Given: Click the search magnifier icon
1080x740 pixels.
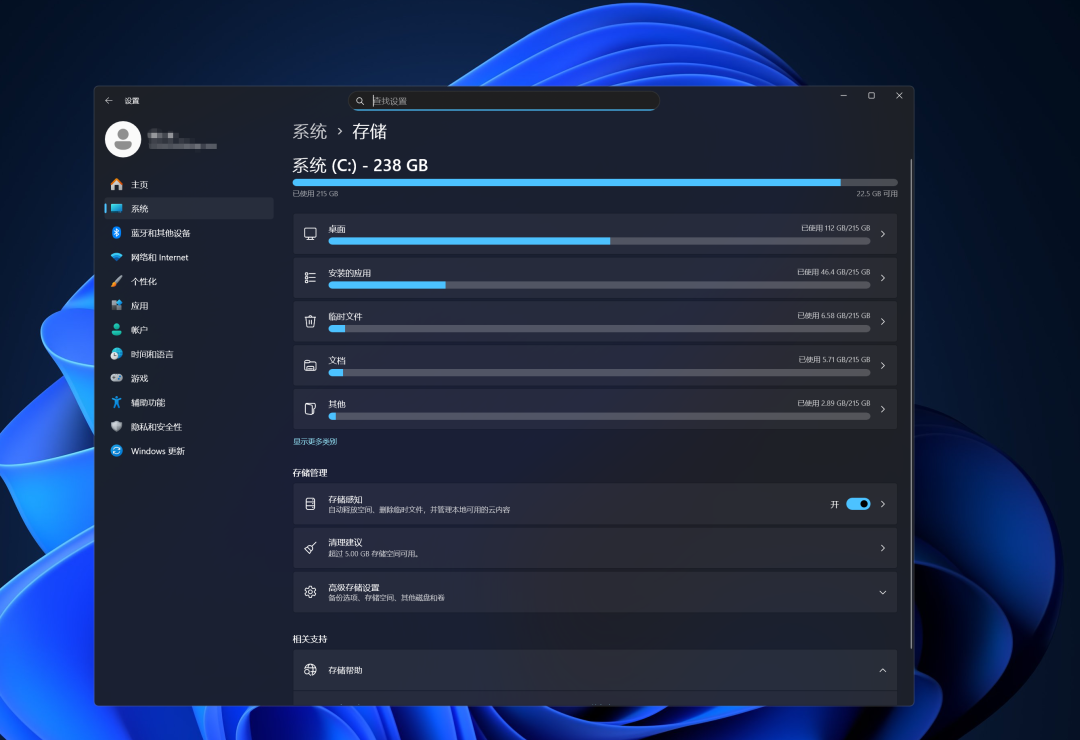Looking at the screenshot, I should pyautogui.click(x=360, y=101).
